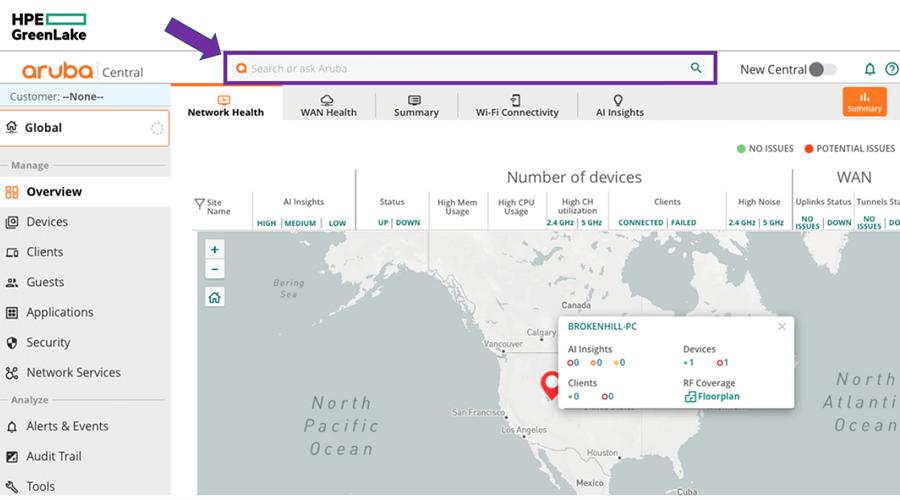Open the AI Insights tab
The height and width of the screenshot is (500, 900).
619,105
